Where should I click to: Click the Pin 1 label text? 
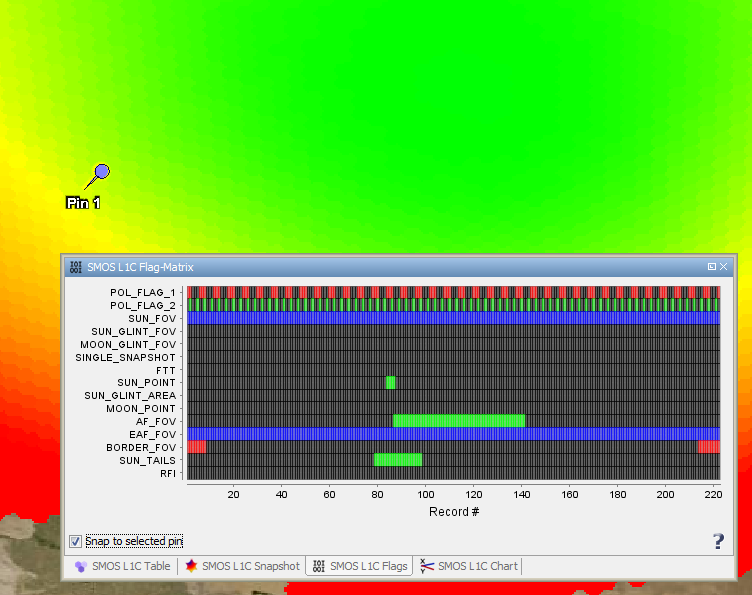pos(83,203)
